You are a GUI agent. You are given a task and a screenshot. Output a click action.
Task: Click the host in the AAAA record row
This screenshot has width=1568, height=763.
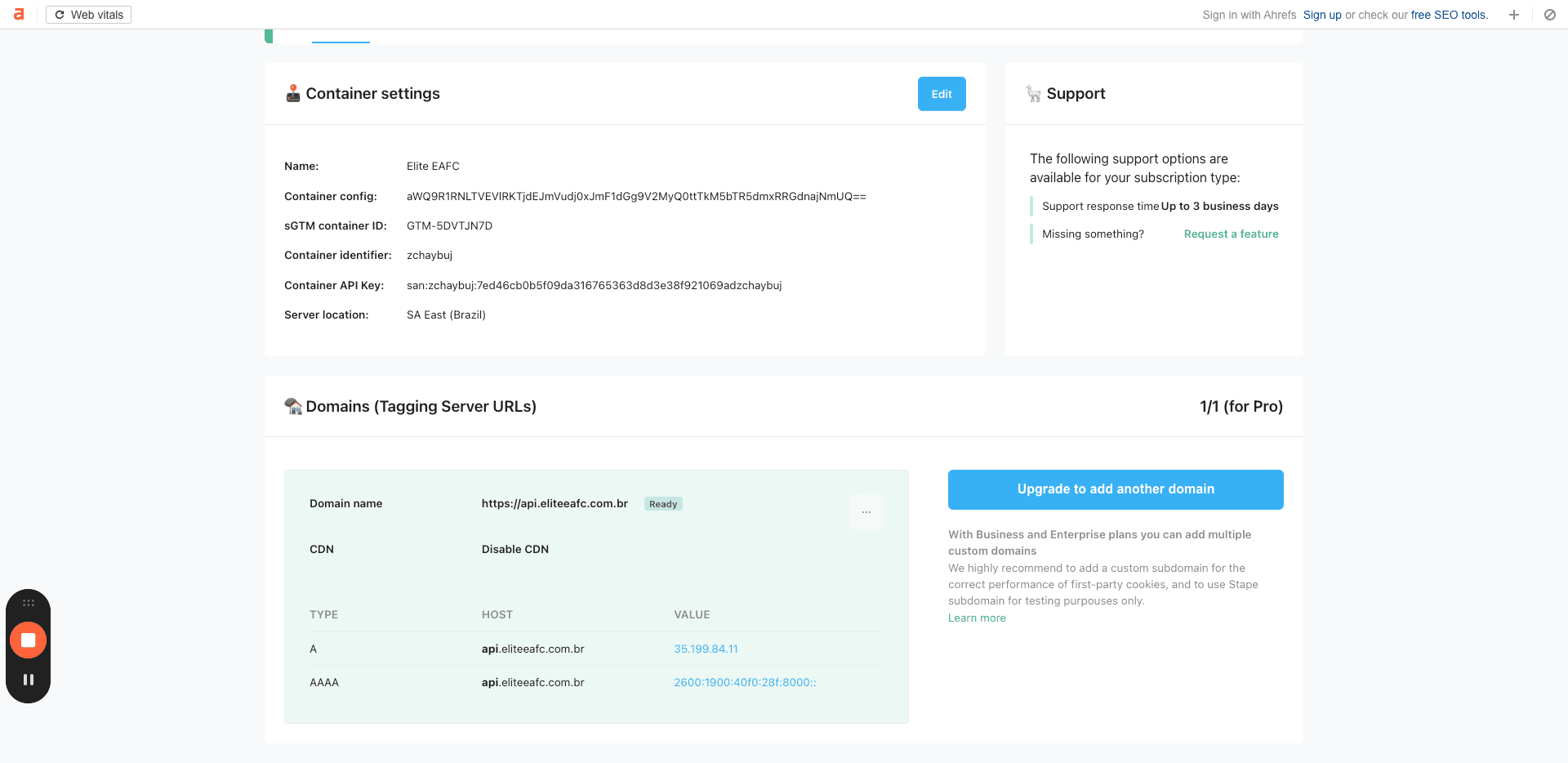pyautogui.click(x=533, y=683)
